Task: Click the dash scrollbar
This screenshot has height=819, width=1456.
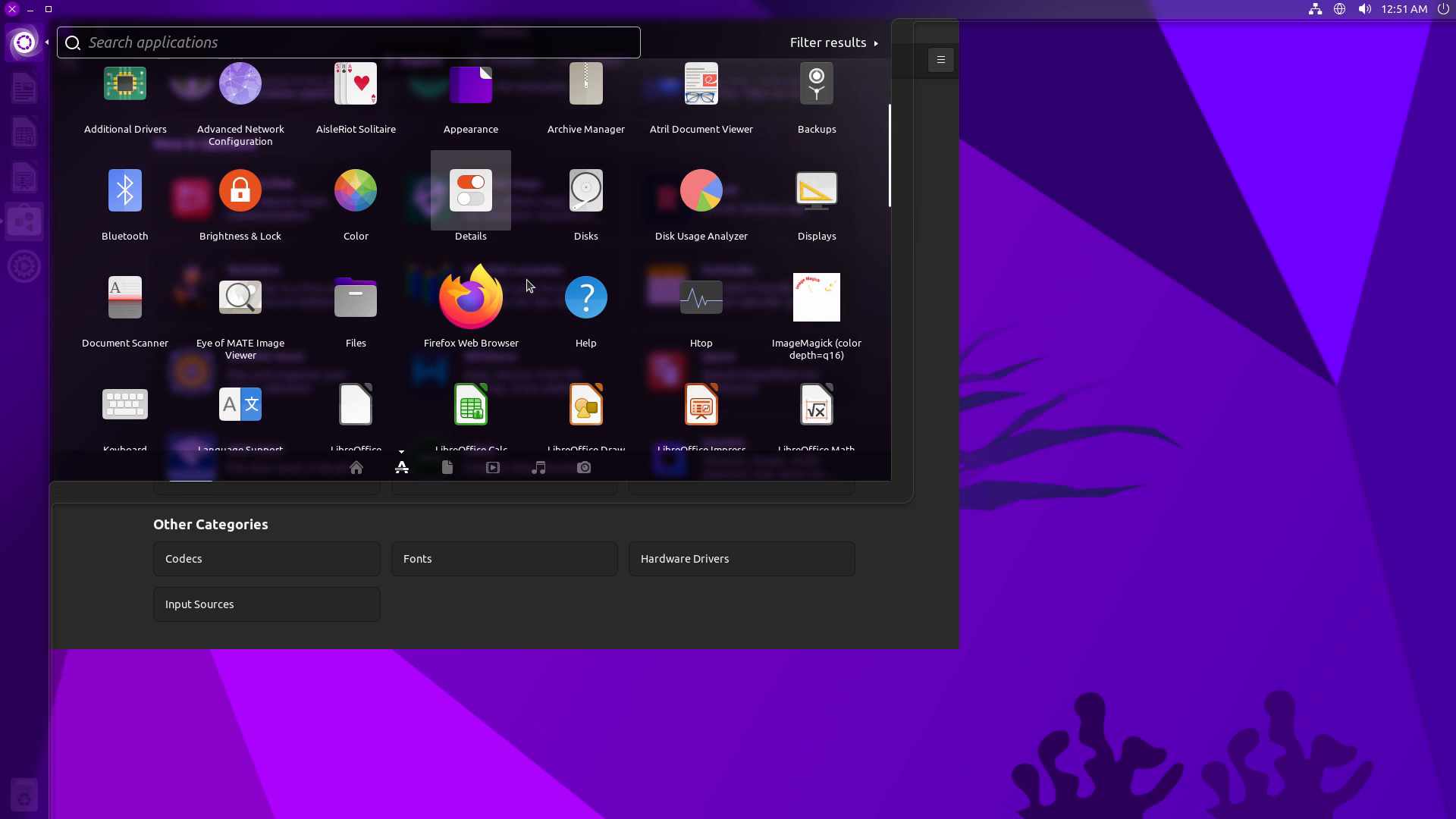Action: [x=890, y=155]
